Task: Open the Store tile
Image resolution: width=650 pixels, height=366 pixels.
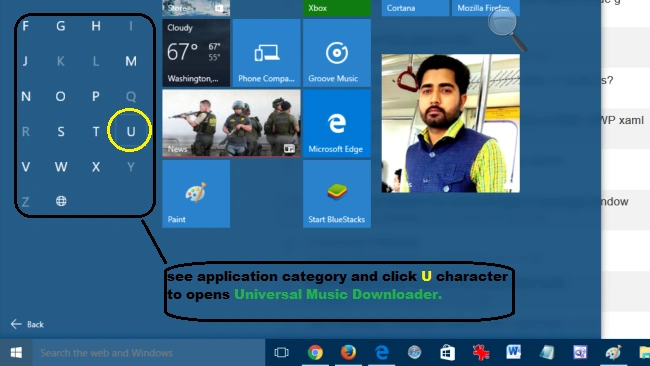Action: (x=196, y=8)
